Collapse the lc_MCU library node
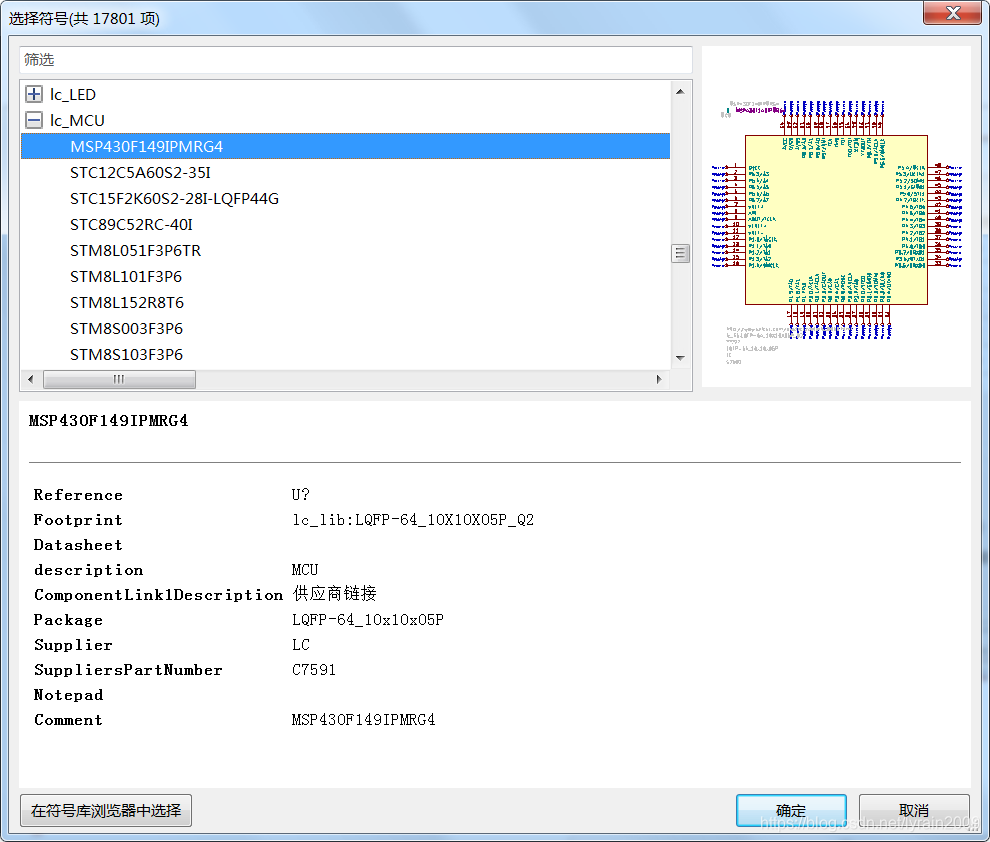 (34, 120)
